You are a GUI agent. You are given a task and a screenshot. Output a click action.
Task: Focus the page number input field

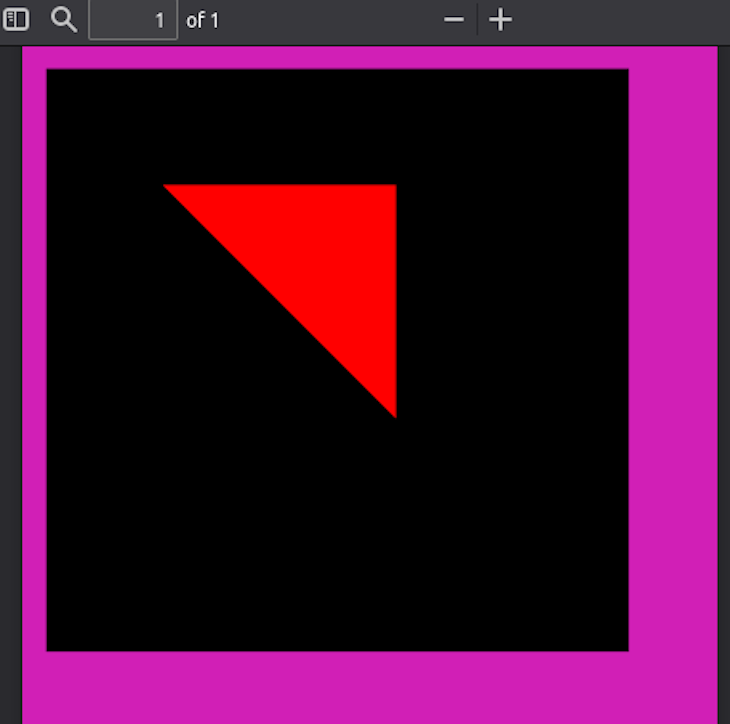coord(133,20)
